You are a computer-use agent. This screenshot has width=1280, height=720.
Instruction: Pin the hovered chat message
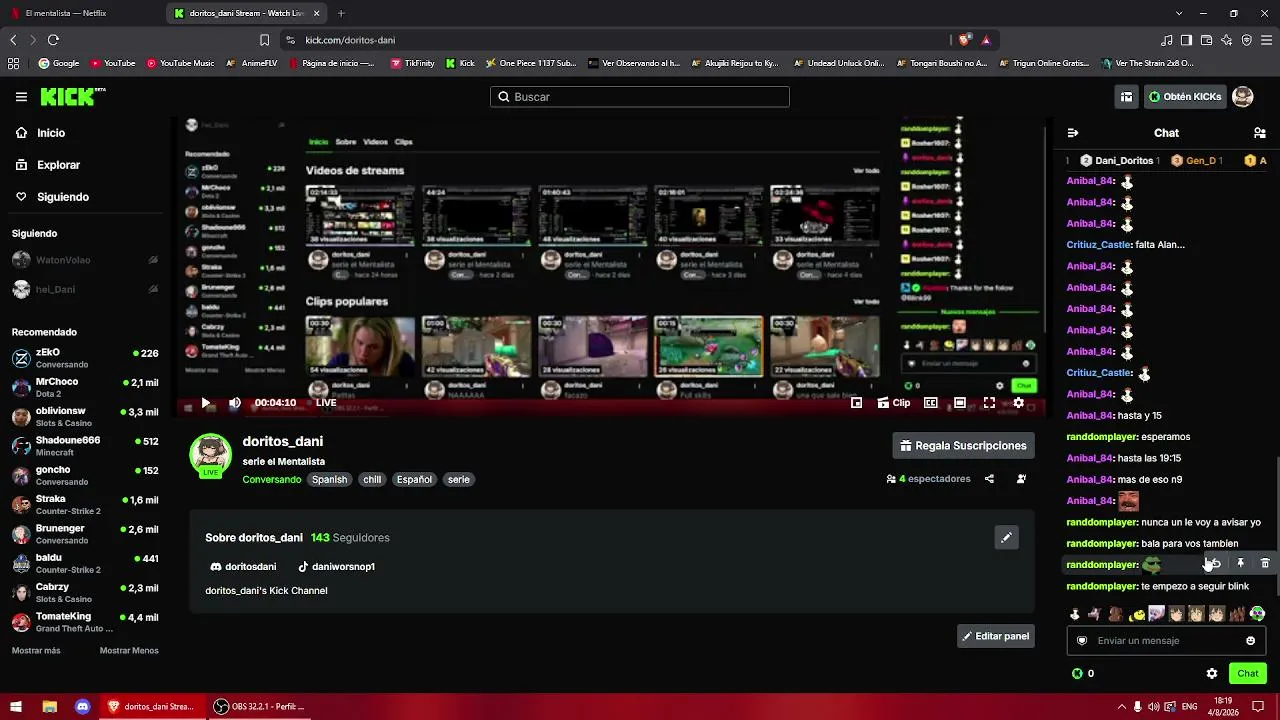point(1240,564)
